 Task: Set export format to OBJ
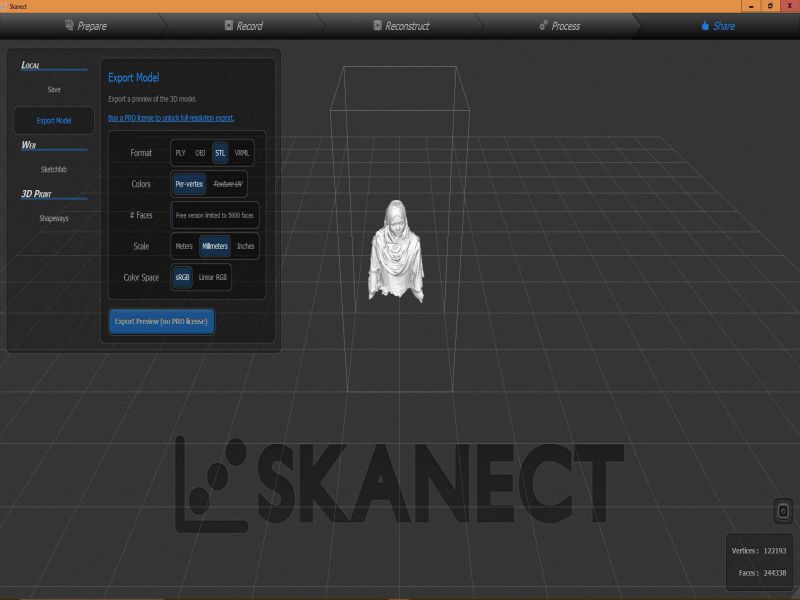click(200, 153)
